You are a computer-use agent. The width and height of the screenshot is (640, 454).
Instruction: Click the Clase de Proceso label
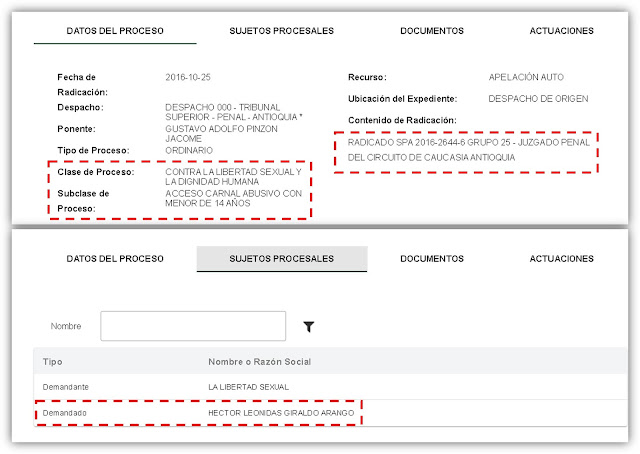[96, 172]
